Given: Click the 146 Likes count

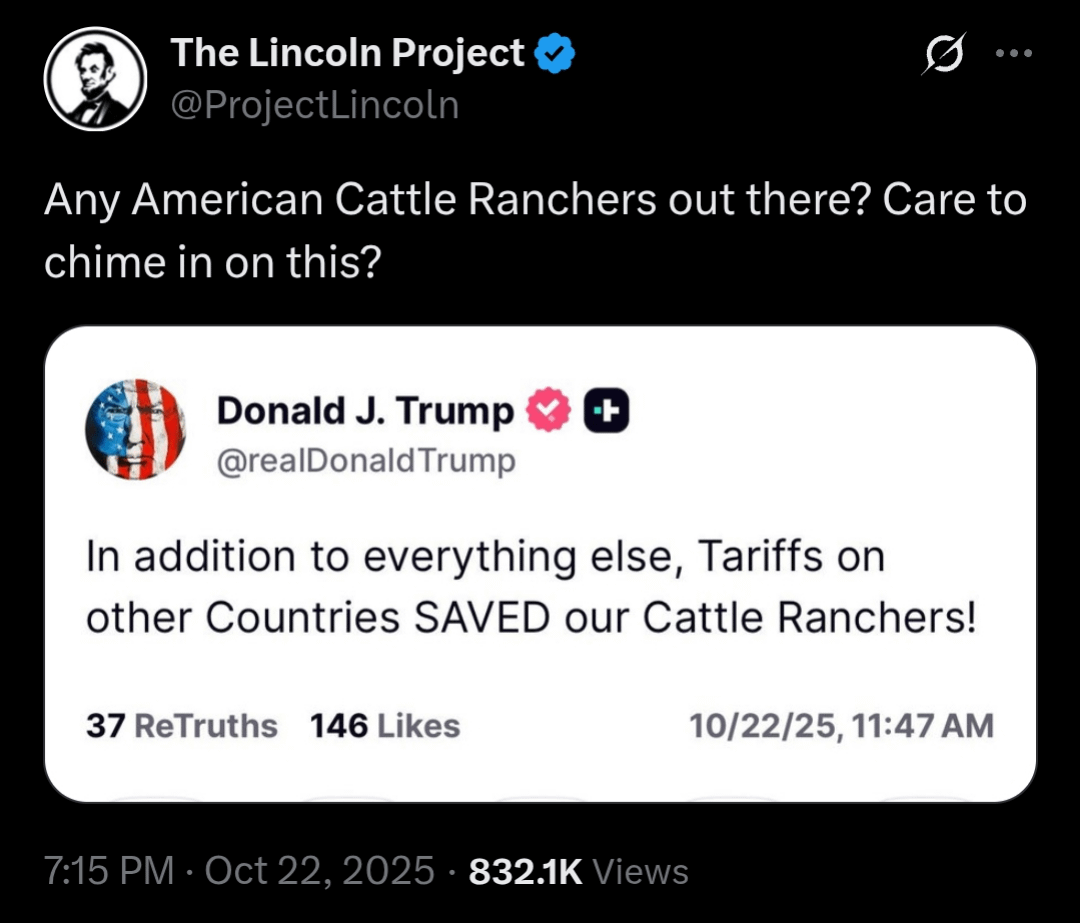Looking at the screenshot, I should 385,725.
